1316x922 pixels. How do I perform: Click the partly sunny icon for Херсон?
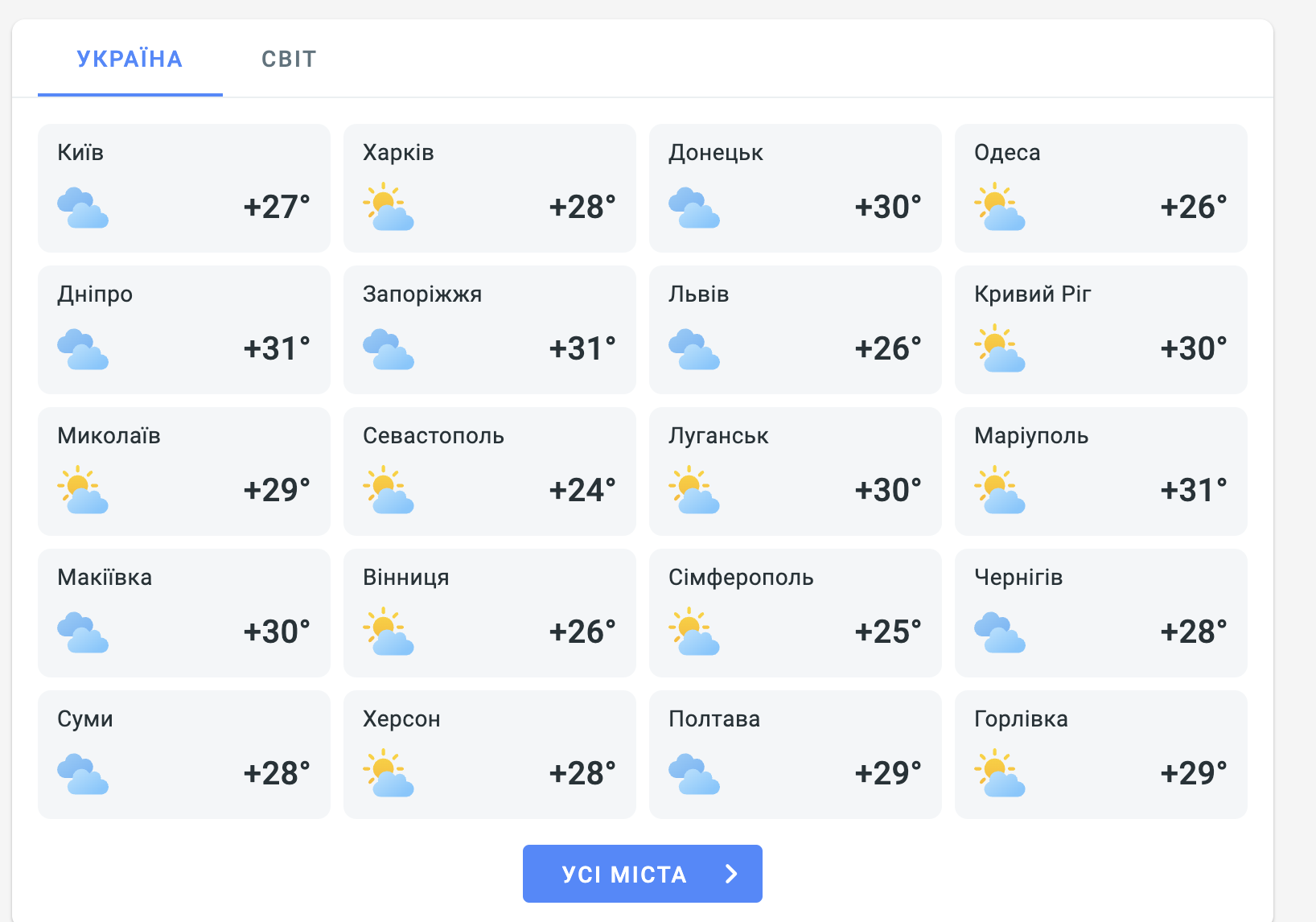click(x=389, y=773)
